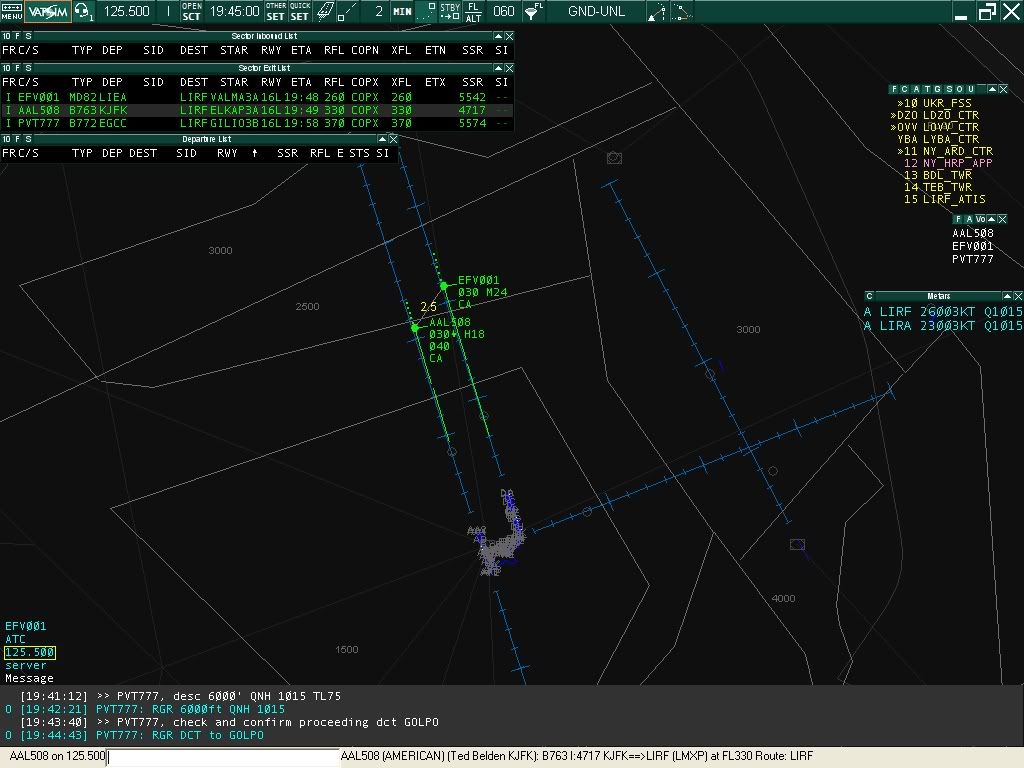The image size is (1024, 768).
Task: Click the FL altitude filter funnel icon
Action: point(534,11)
